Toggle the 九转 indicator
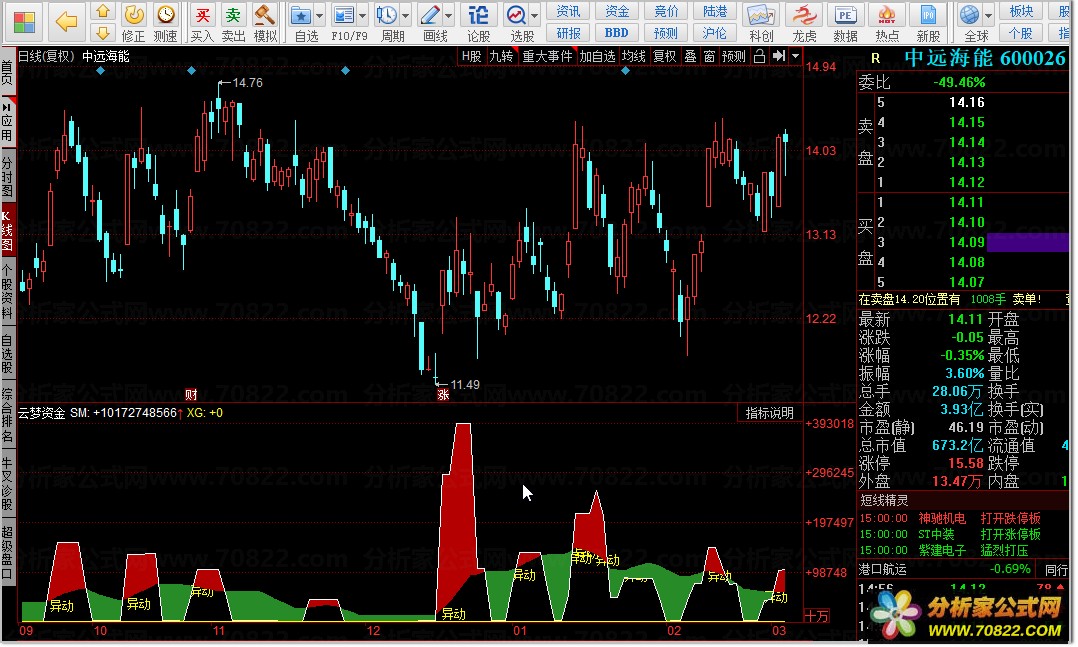 (501, 56)
